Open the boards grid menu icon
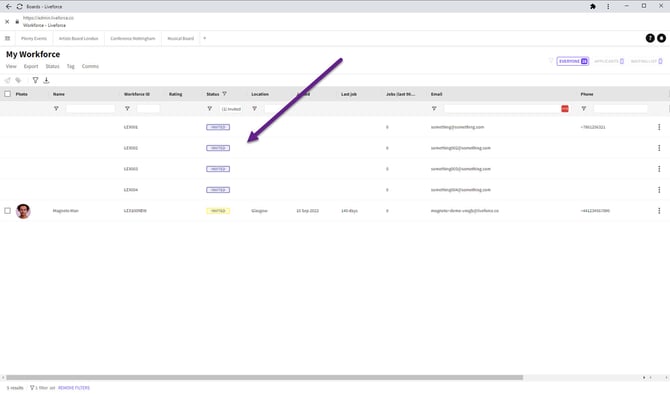This screenshot has width=670, height=394. pos(7,38)
